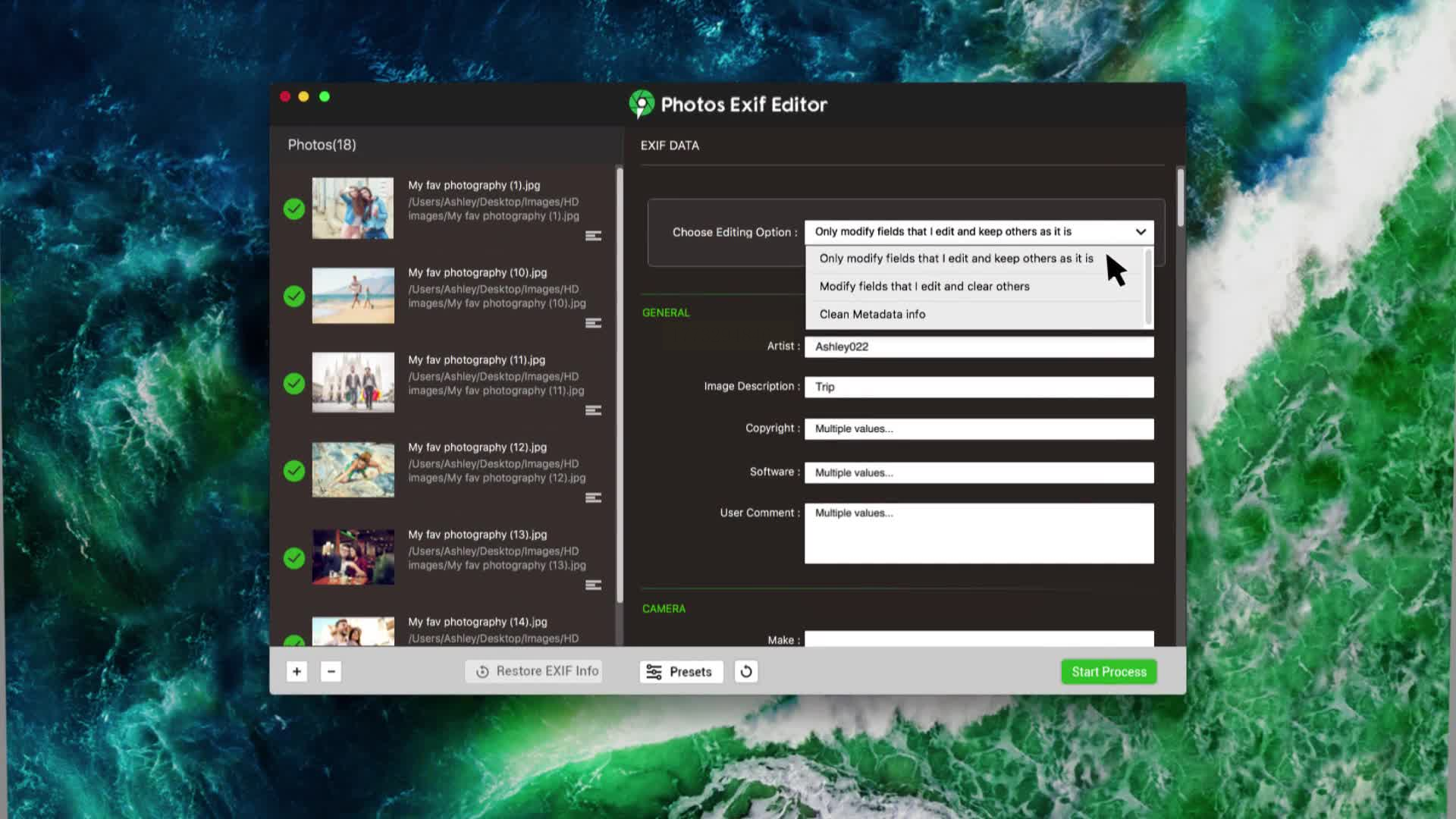Collapse the Choose Editing Option dropdown
1456x819 pixels.
pyautogui.click(x=1140, y=232)
